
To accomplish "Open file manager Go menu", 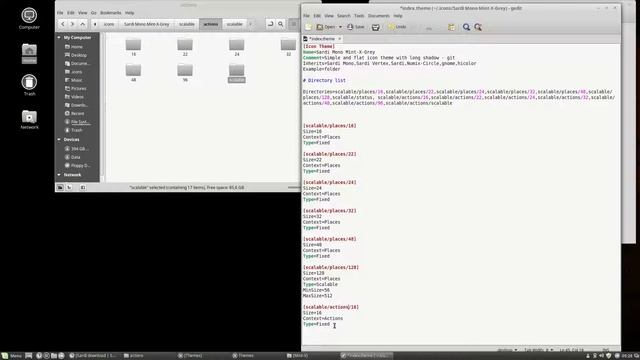I will (93, 13).
